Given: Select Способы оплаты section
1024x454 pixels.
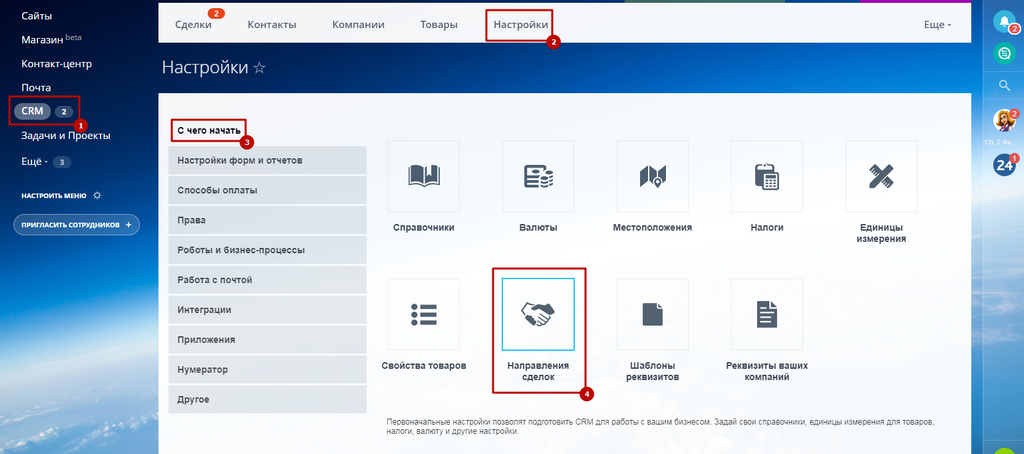Looking at the screenshot, I should (x=268, y=190).
